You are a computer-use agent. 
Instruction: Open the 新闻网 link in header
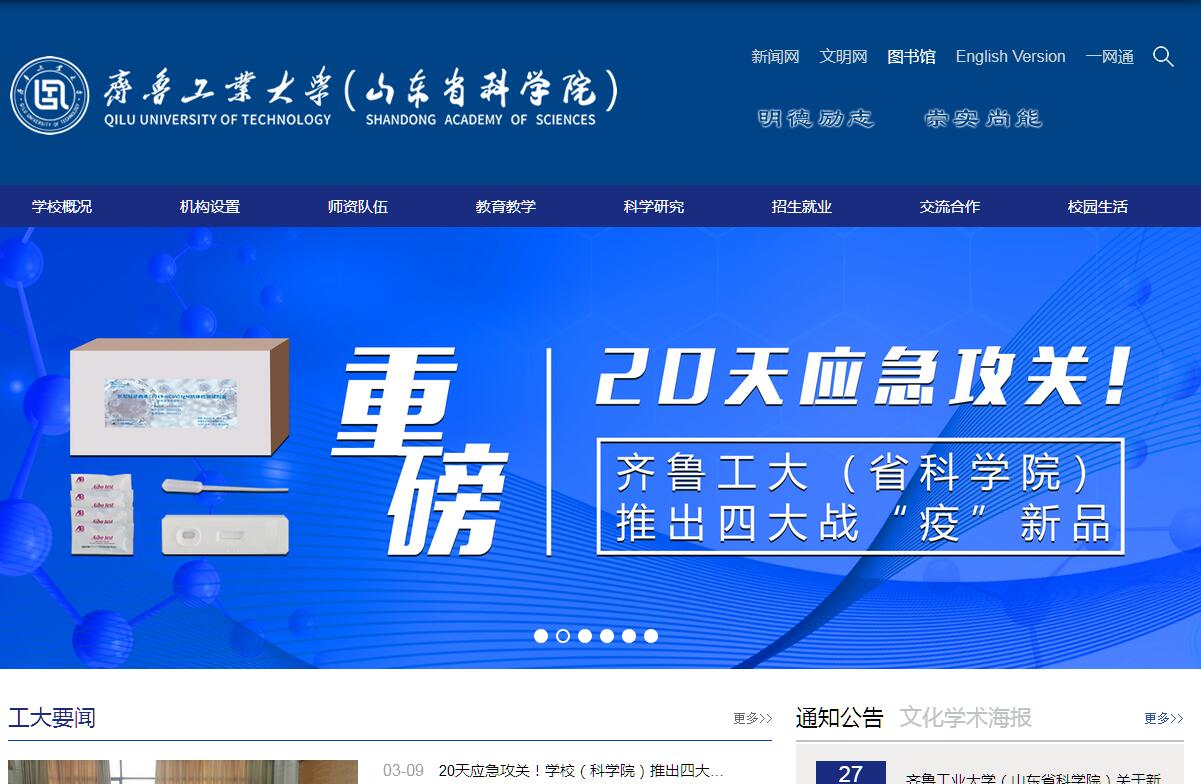[x=775, y=57]
